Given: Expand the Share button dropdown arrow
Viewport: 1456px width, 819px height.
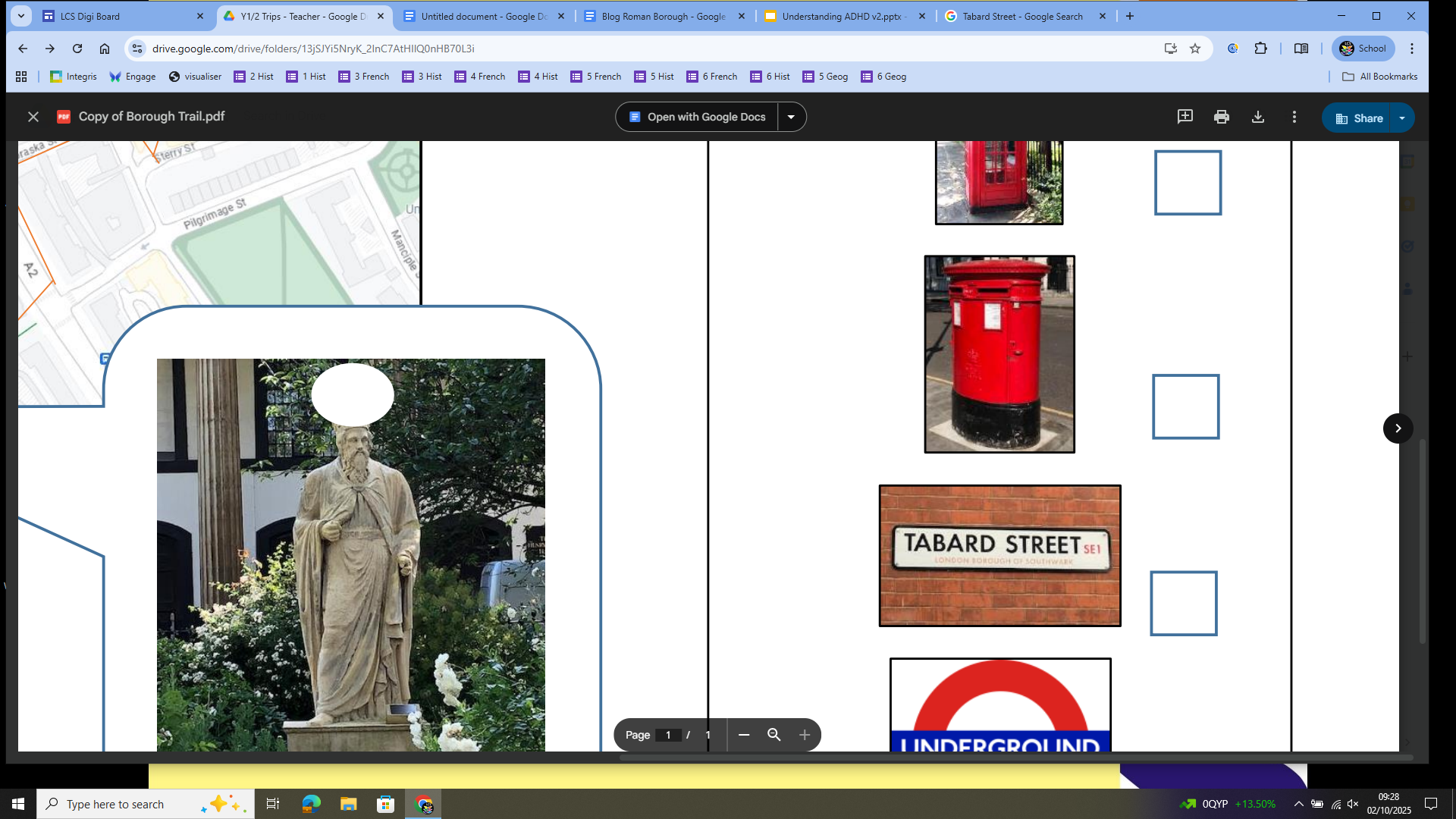Looking at the screenshot, I should click(x=1402, y=118).
